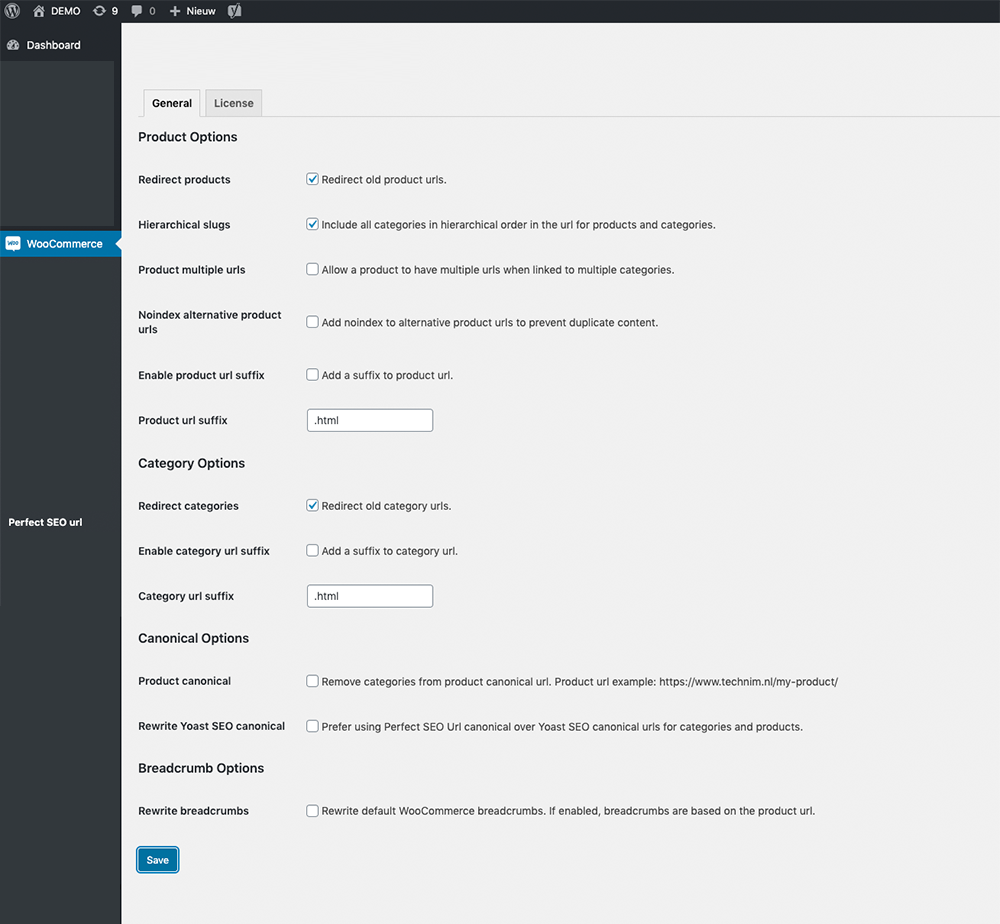Click the updates icon showing 9
1000x924 pixels.
point(99,11)
